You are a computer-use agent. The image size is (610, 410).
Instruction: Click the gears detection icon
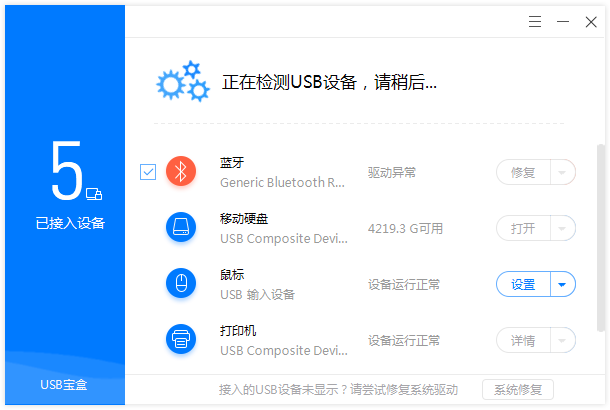pyautogui.click(x=183, y=81)
